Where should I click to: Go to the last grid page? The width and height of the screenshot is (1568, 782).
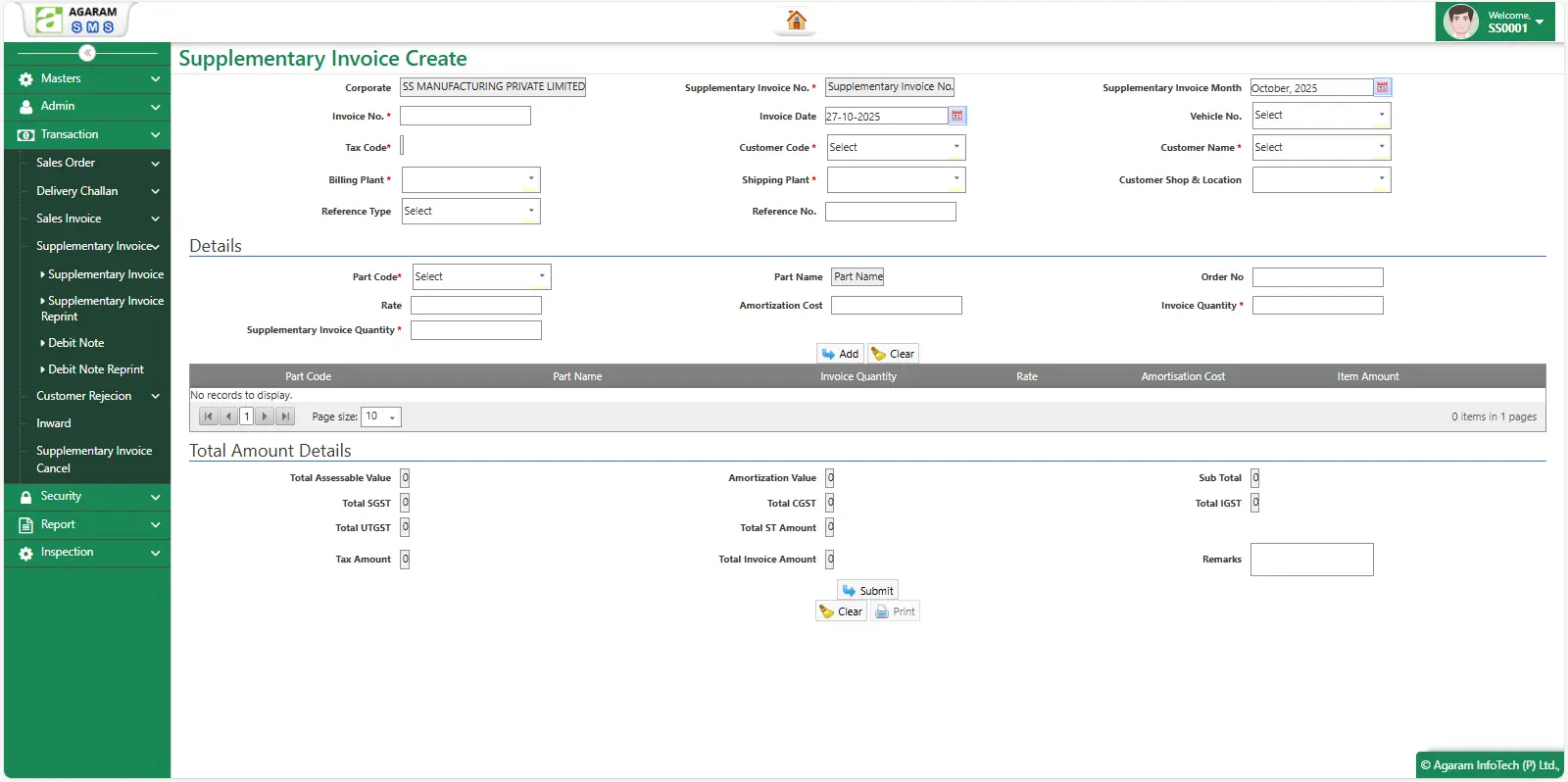pyautogui.click(x=285, y=416)
